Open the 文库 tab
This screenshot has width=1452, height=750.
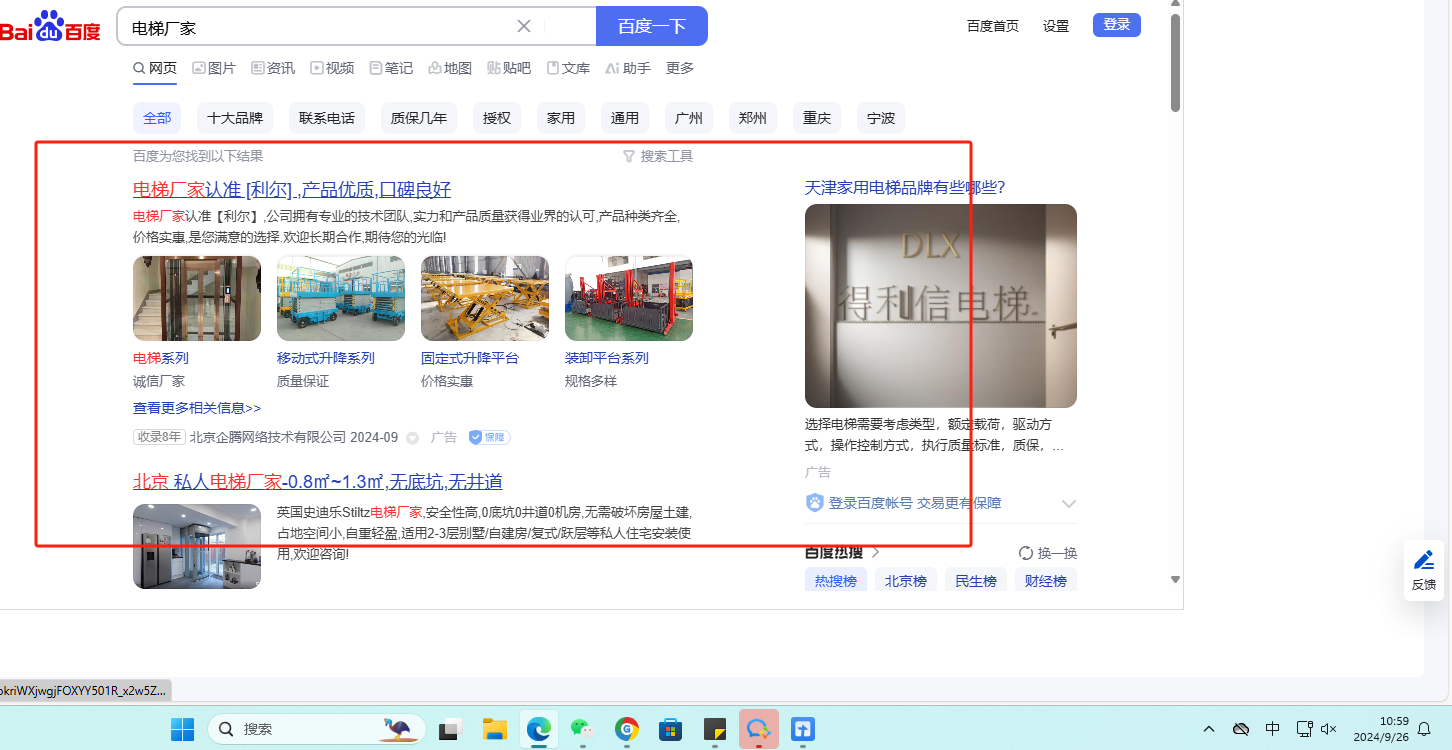568,68
